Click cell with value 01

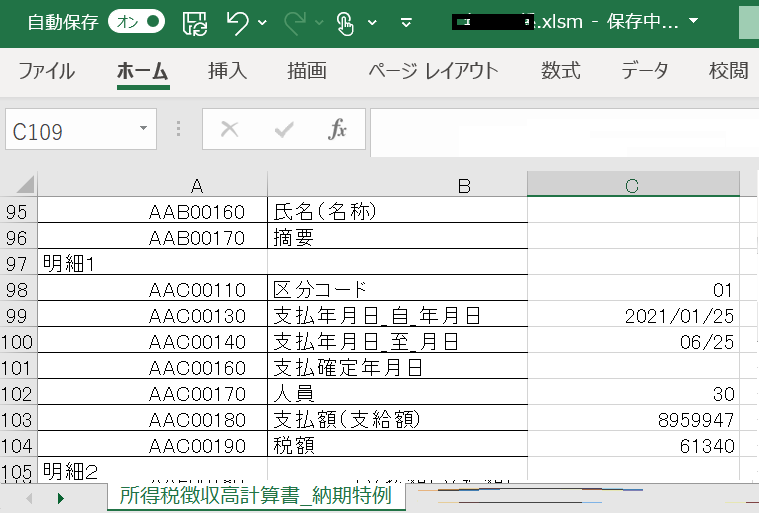coord(634,288)
